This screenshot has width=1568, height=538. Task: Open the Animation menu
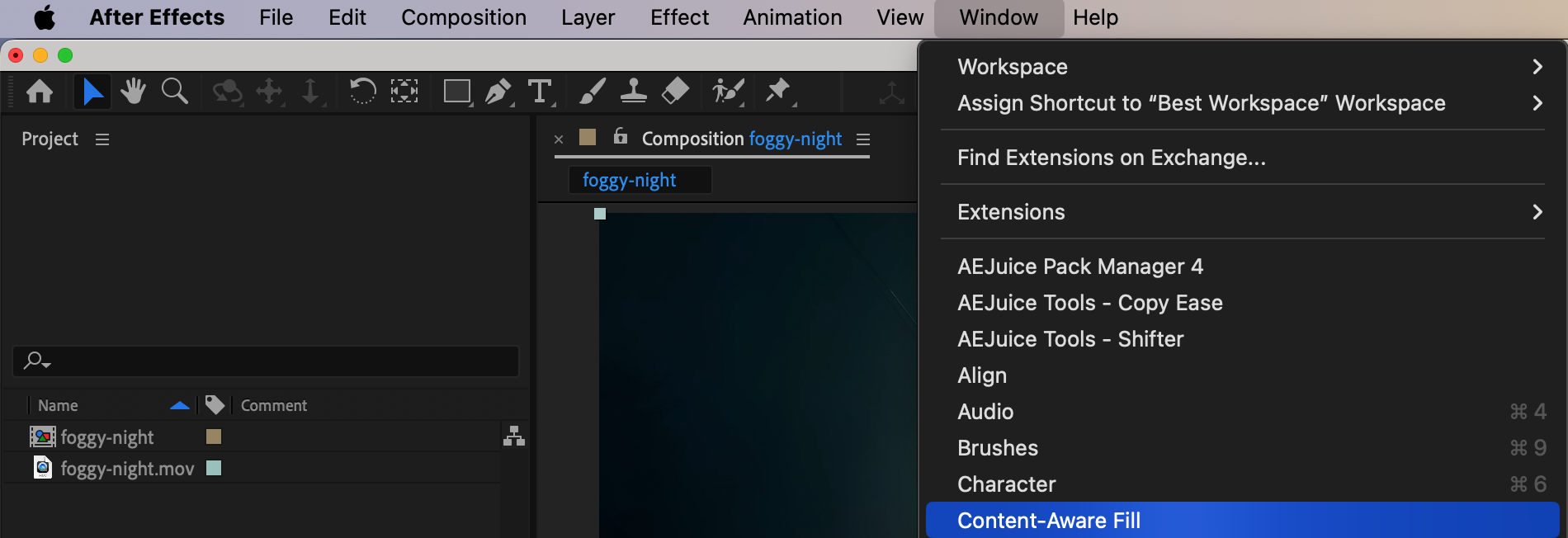[x=792, y=17]
